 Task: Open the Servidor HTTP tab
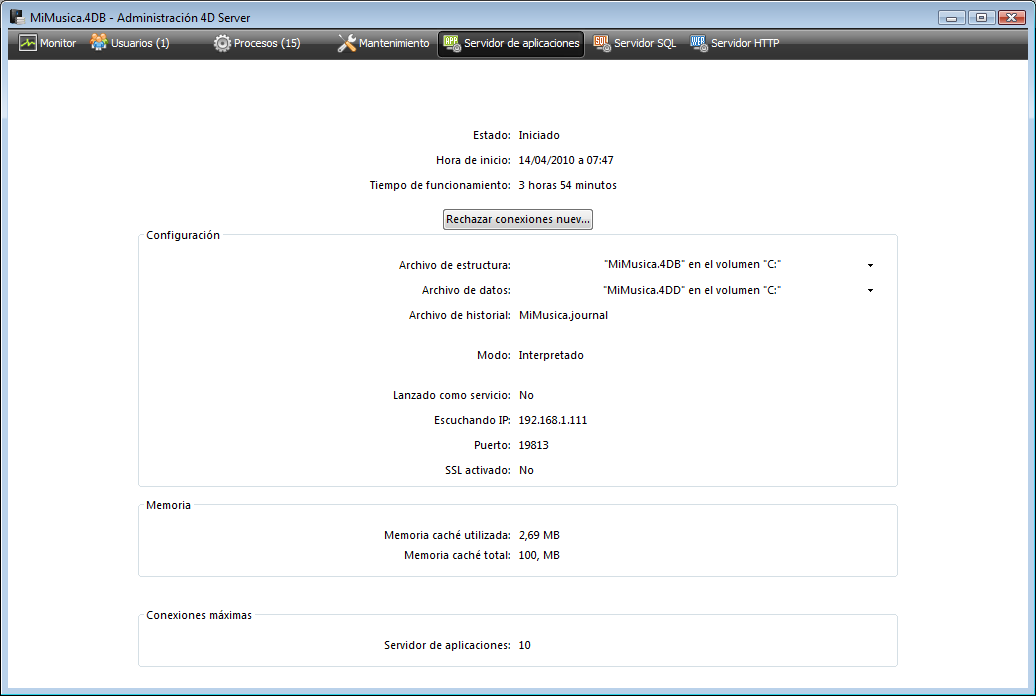[x=735, y=43]
